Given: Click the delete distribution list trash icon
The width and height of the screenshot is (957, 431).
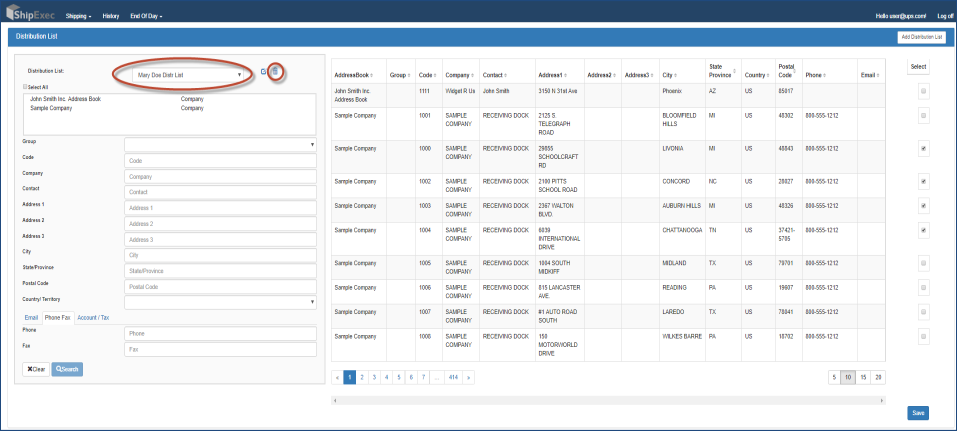Looking at the screenshot, I should pyautogui.click(x=275, y=72).
